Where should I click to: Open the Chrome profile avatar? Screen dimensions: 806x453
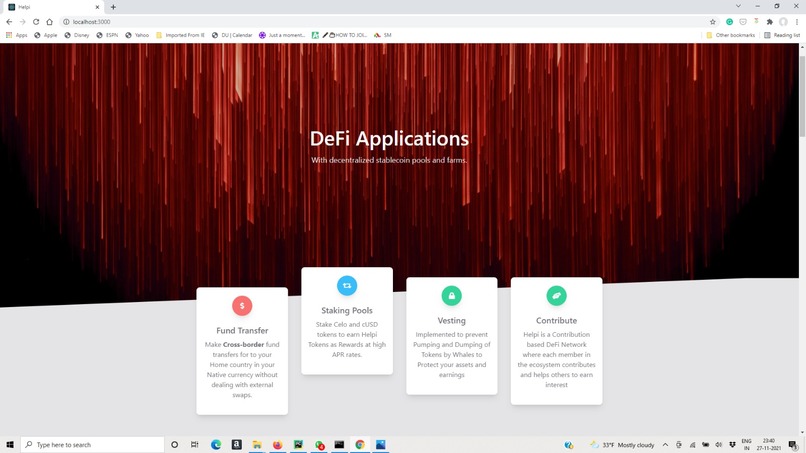click(783, 22)
